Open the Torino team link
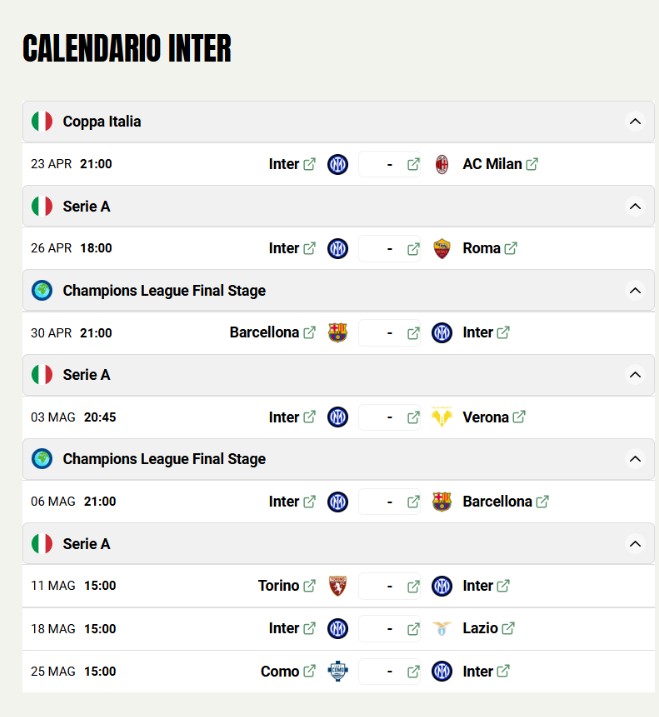Image resolution: width=659 pixels, height=717 pixels. 279,586
